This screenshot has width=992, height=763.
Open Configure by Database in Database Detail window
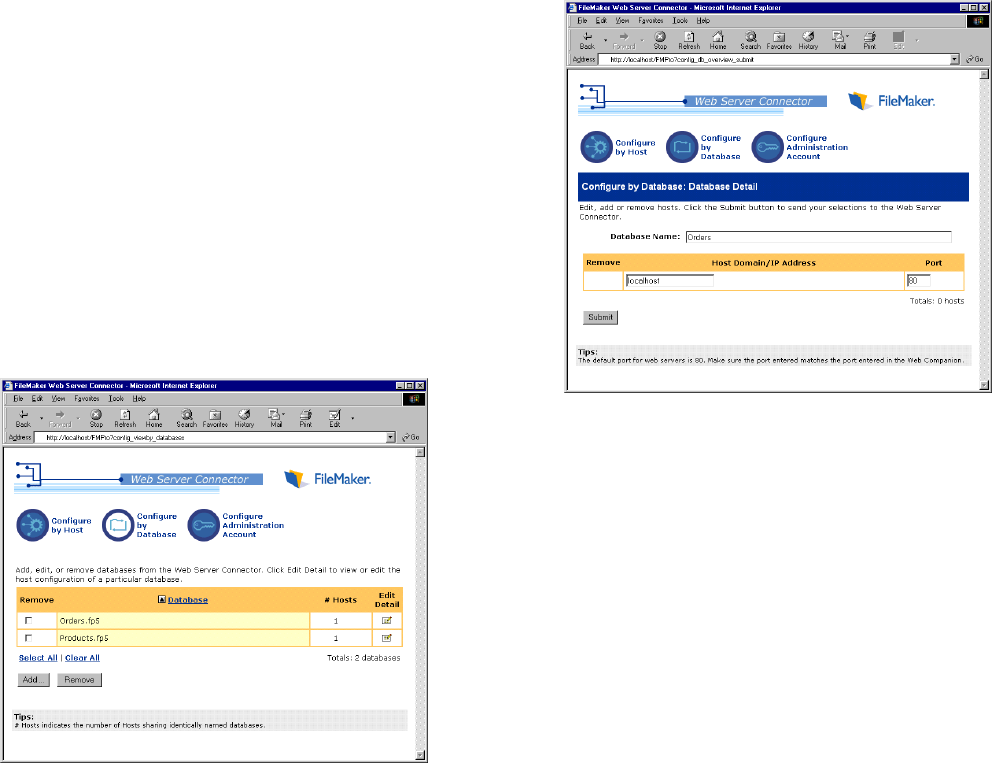click(x=704, y=147)
